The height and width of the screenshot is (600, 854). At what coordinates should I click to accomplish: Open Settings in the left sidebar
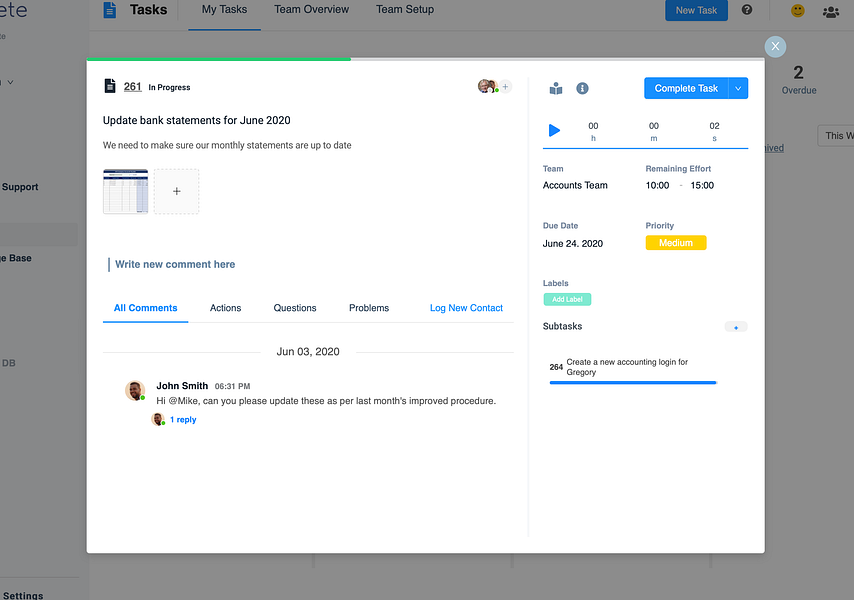coord(22,595)
